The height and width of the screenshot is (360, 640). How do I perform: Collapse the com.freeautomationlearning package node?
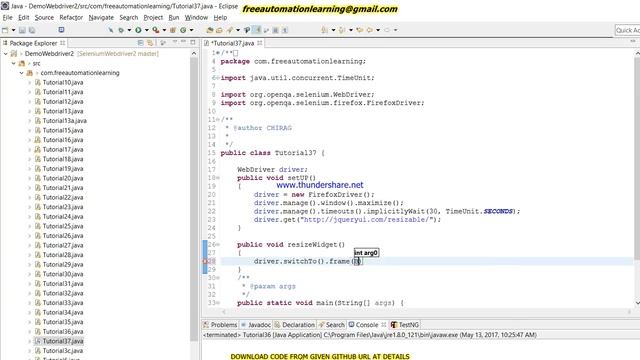(21, 73)
